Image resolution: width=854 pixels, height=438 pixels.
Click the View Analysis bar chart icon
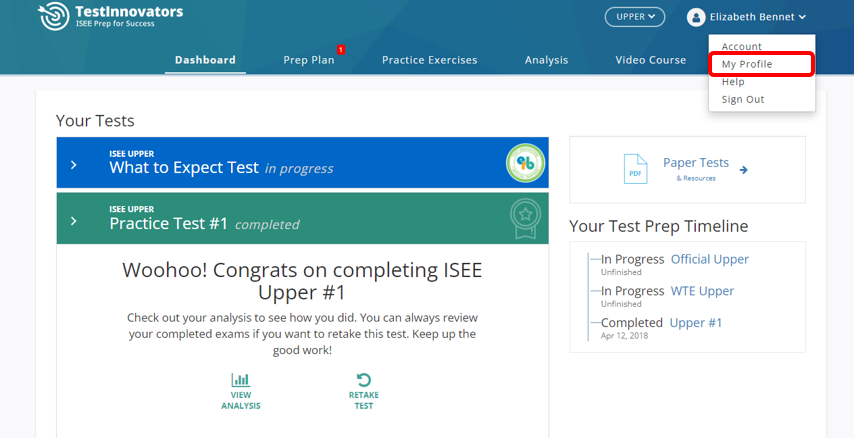point(240,380)
